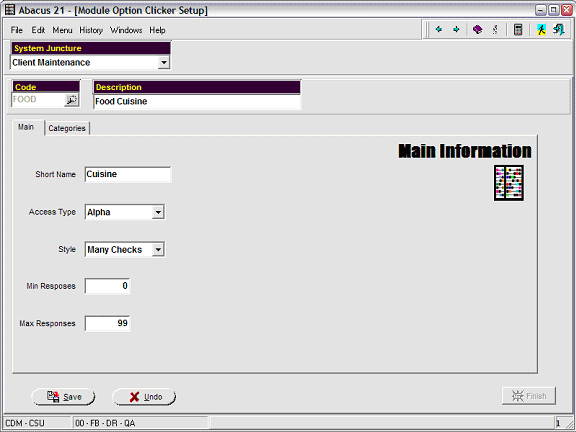Select the Main tab
This screenshot has height=432, width=576.
26,127
